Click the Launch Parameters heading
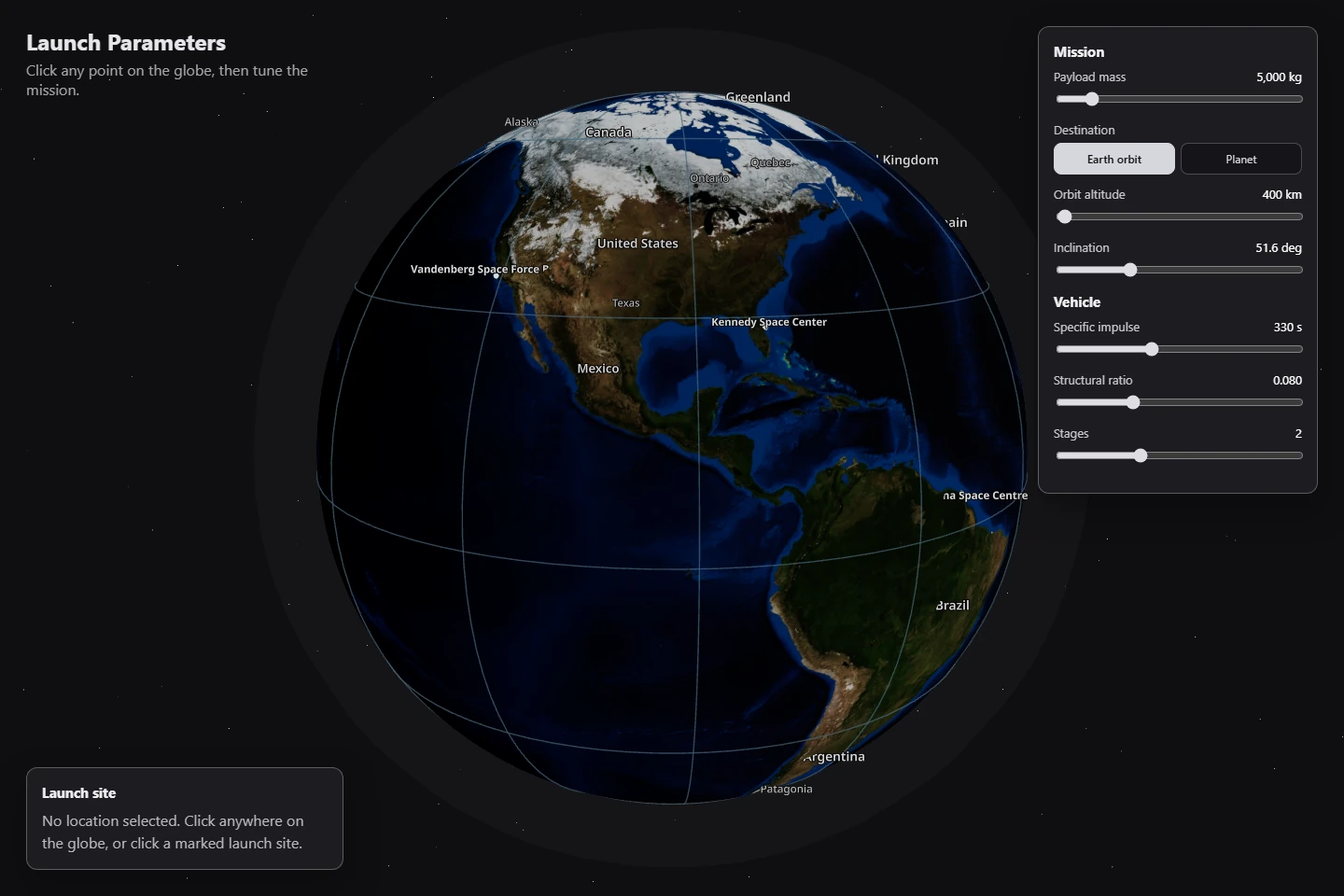1344x896 pixels. pyautogui.click(x=126, y=43)
